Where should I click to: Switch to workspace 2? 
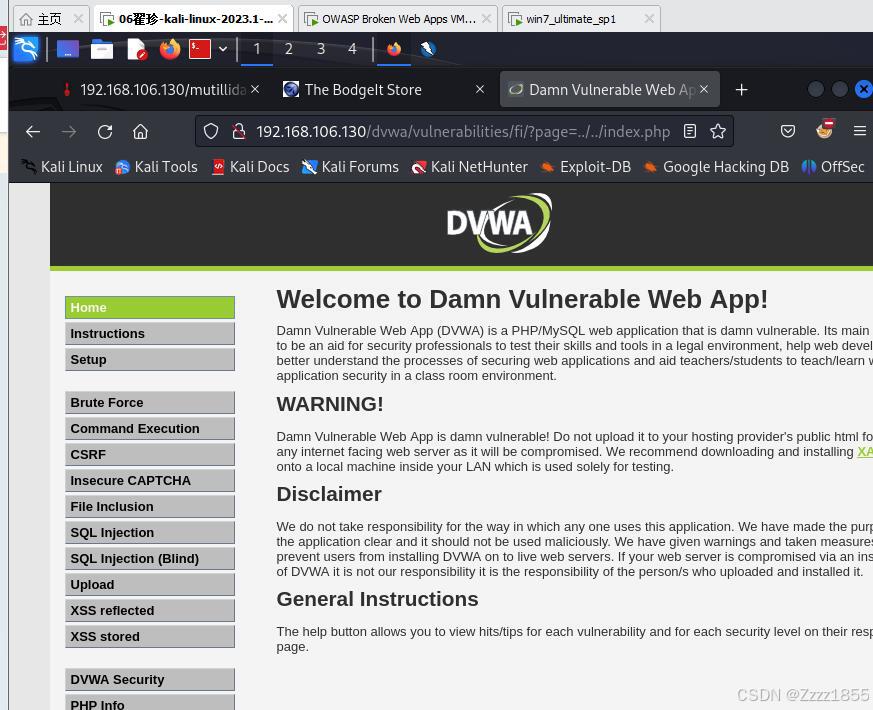click(288, 49)
